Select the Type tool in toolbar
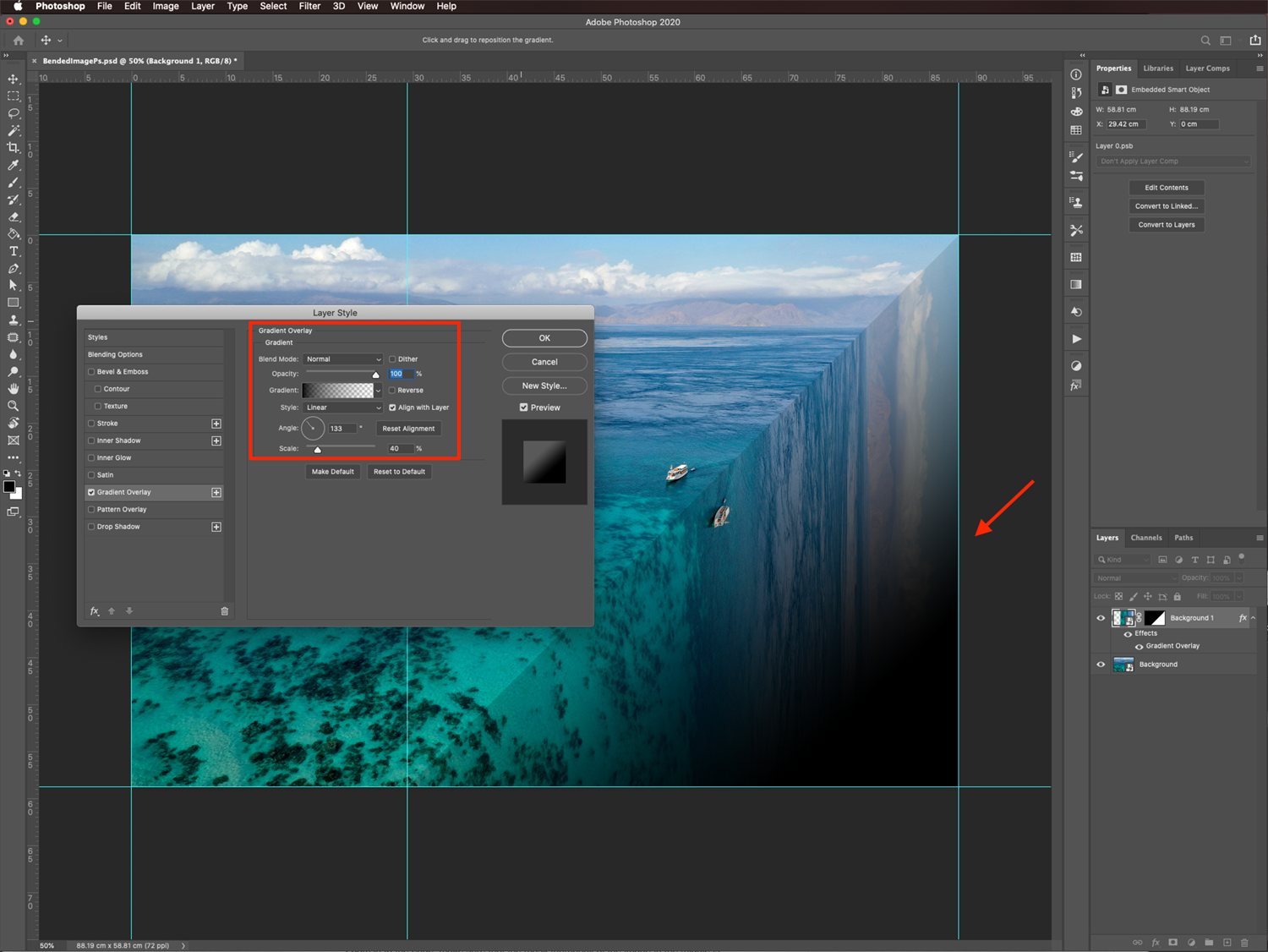 click(14, 251)
